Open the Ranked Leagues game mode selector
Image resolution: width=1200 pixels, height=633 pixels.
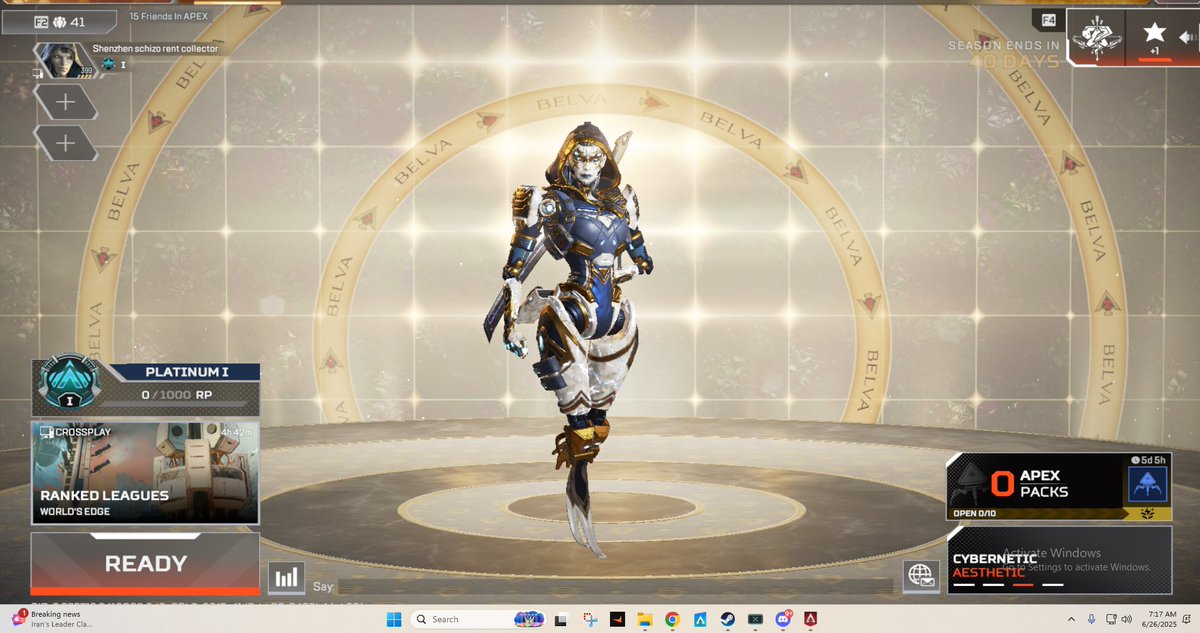click(145, 472)
